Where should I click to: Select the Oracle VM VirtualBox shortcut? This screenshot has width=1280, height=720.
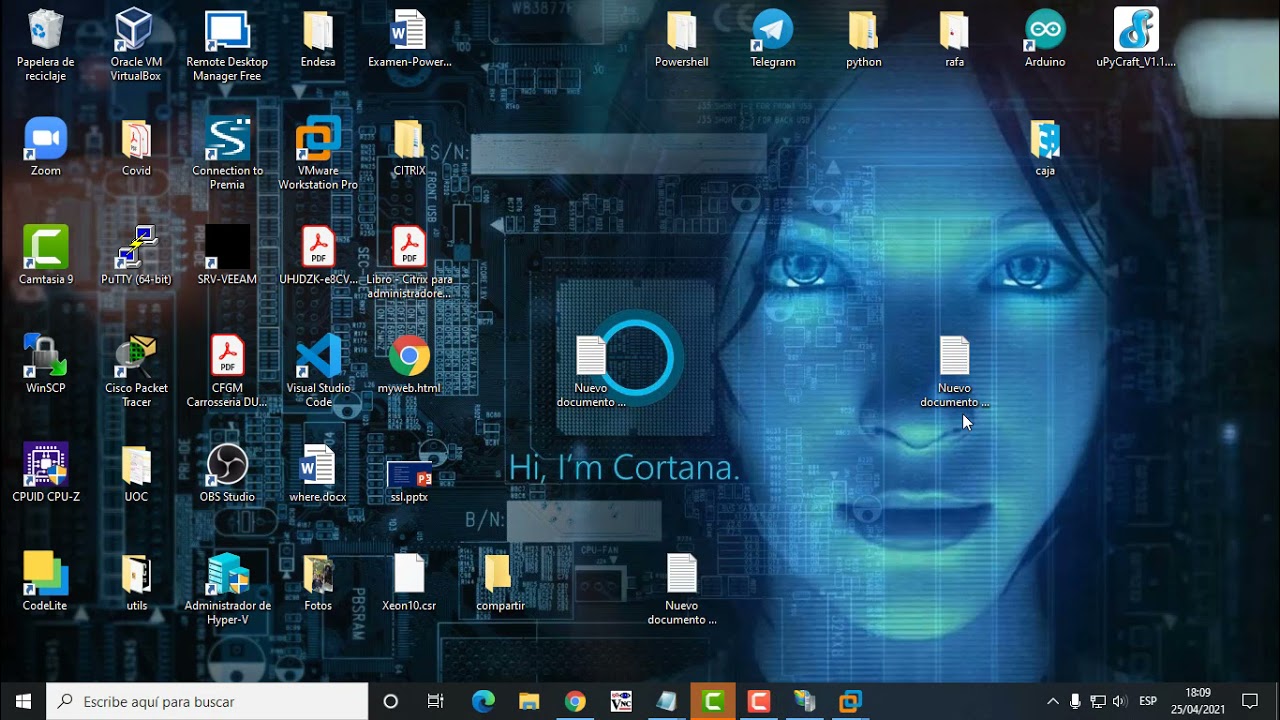[x=136, y=45]
